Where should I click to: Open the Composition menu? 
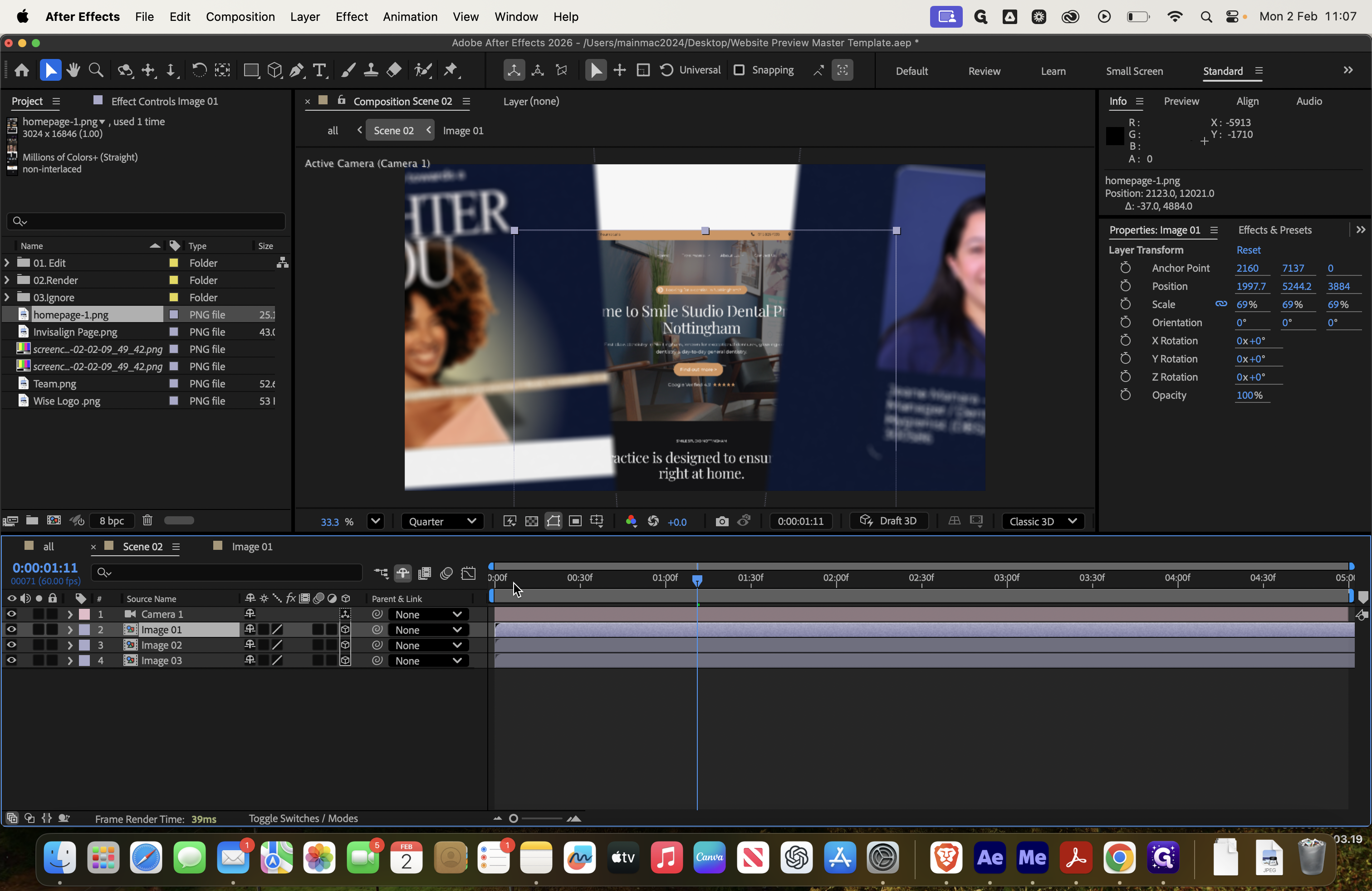pyautogui.click(x=240, y=17)
